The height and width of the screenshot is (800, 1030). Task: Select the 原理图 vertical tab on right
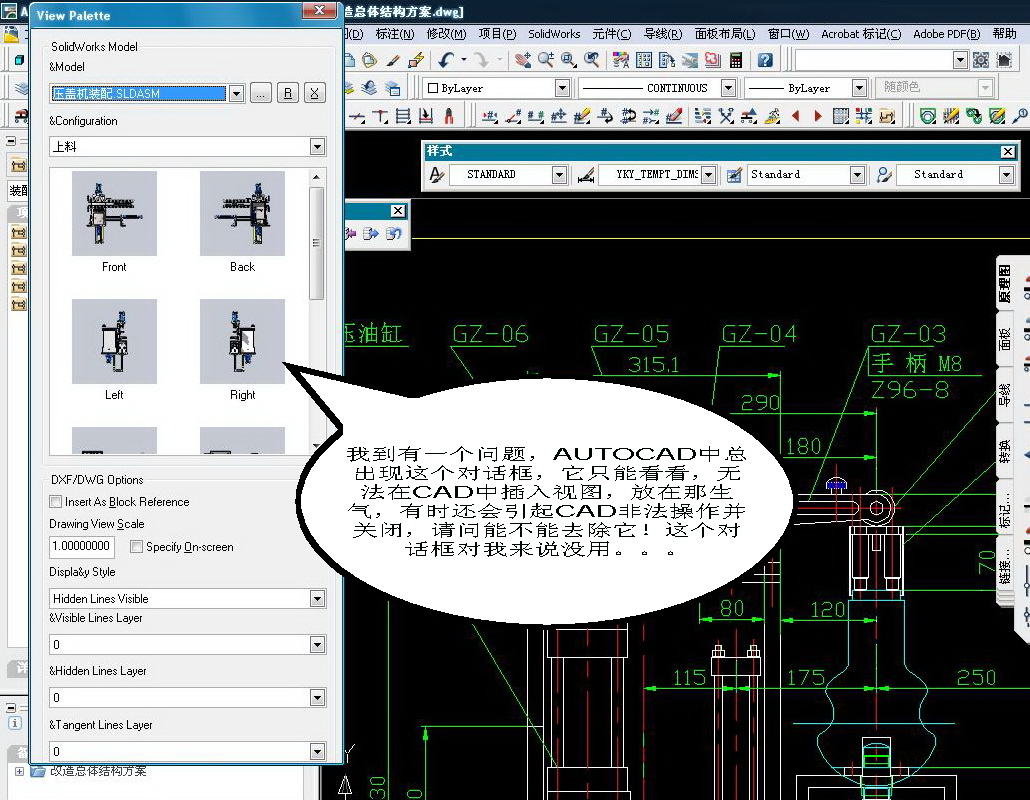coord(1005,282)
